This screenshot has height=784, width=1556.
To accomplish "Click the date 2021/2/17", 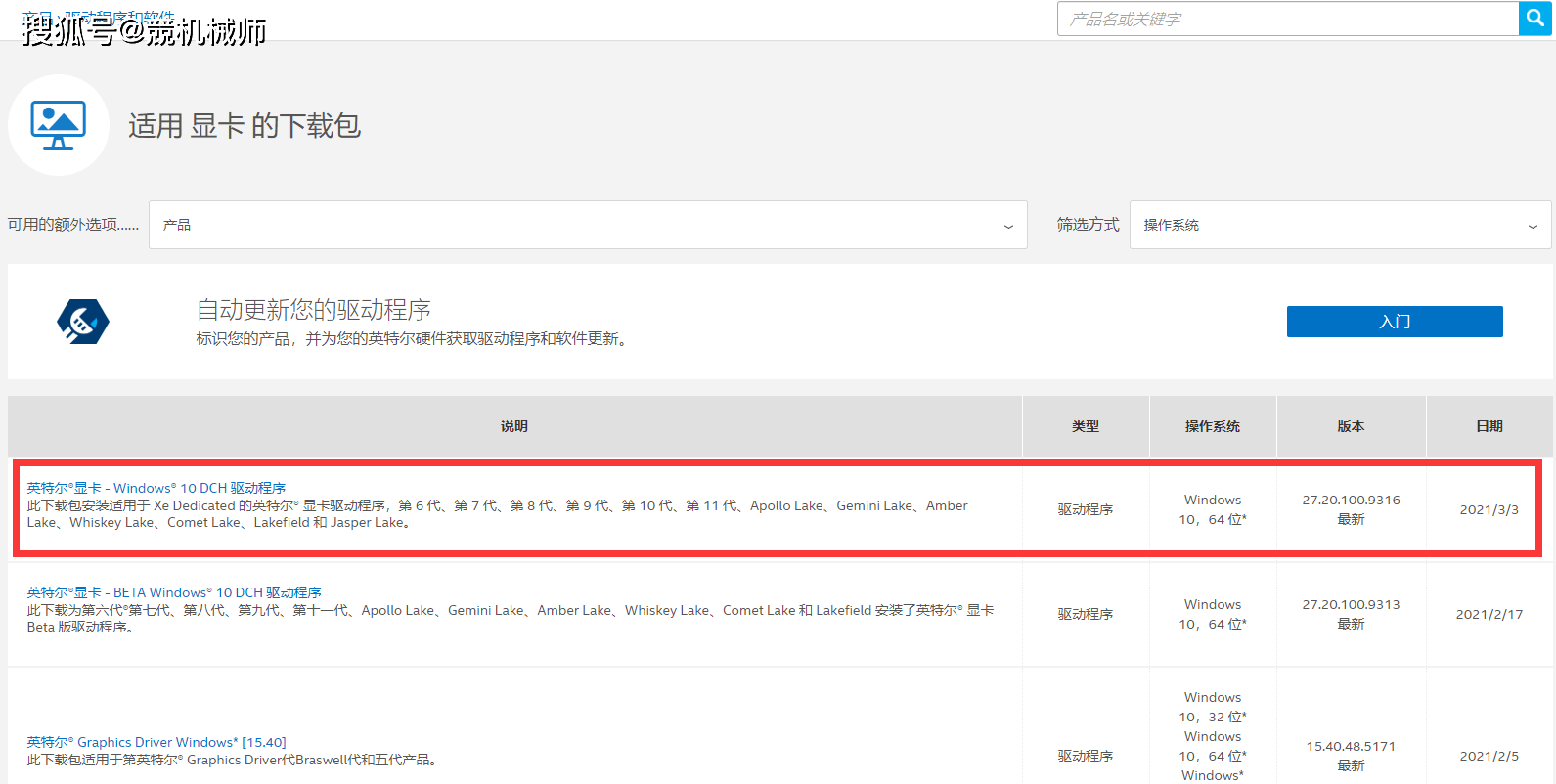I will (x=1489, y=614).
